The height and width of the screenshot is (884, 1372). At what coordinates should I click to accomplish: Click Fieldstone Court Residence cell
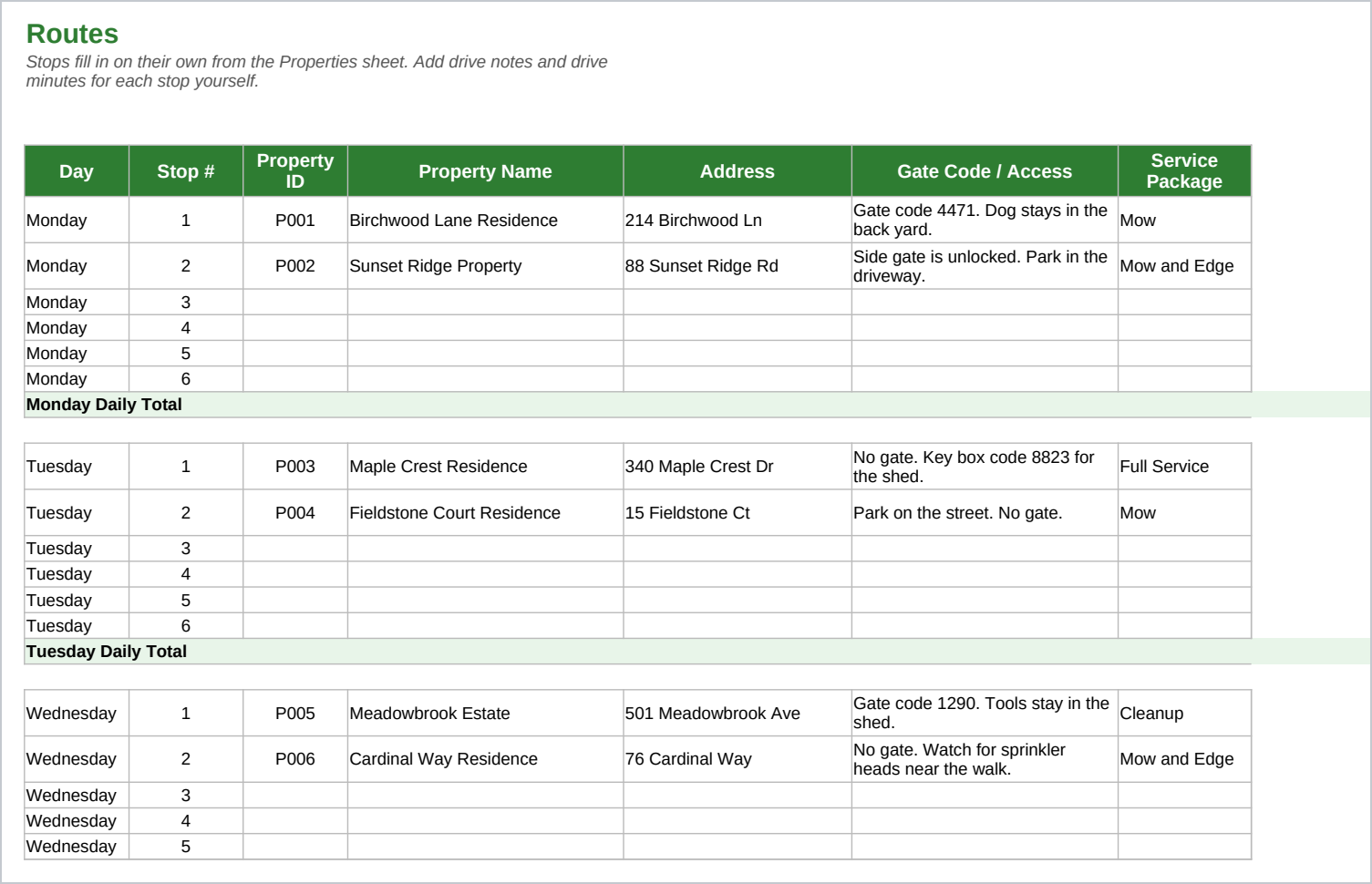pyautogui.click(x=485, y=513)
